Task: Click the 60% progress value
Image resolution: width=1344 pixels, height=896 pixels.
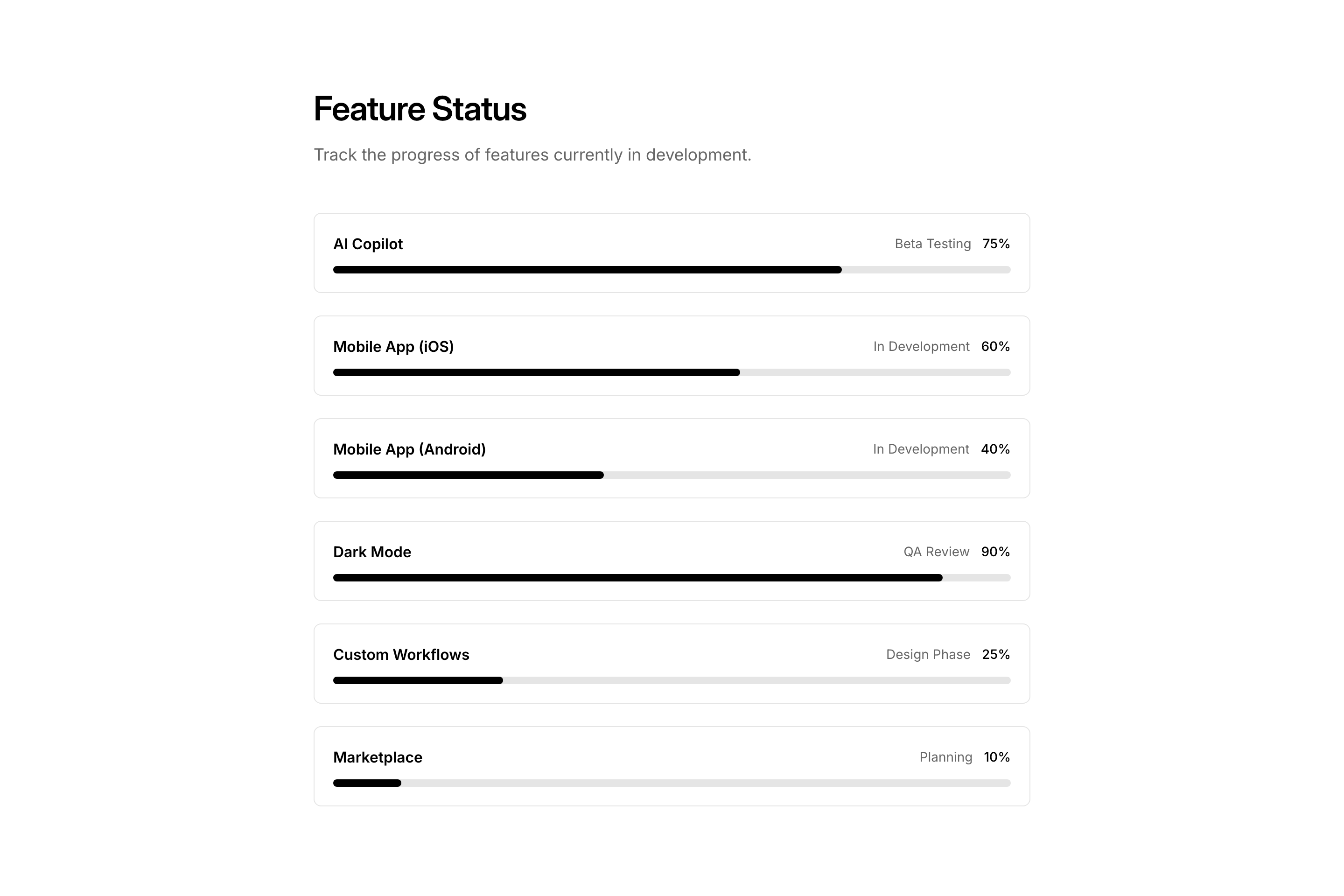Action: coord(995,346)
